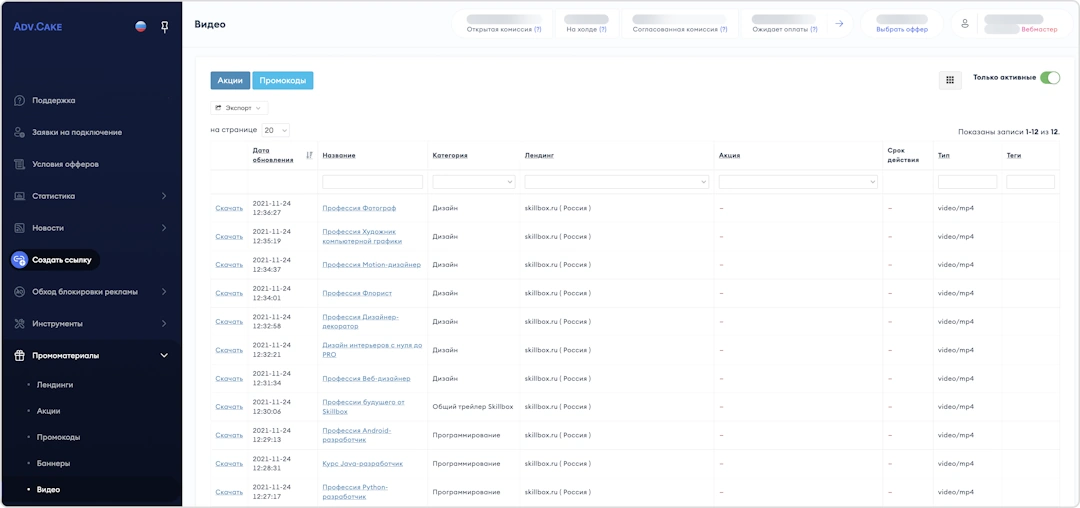Open Заявки на подключение in sidebar
This screenshot has width=1080, height=508.
[x=76, y=132]
